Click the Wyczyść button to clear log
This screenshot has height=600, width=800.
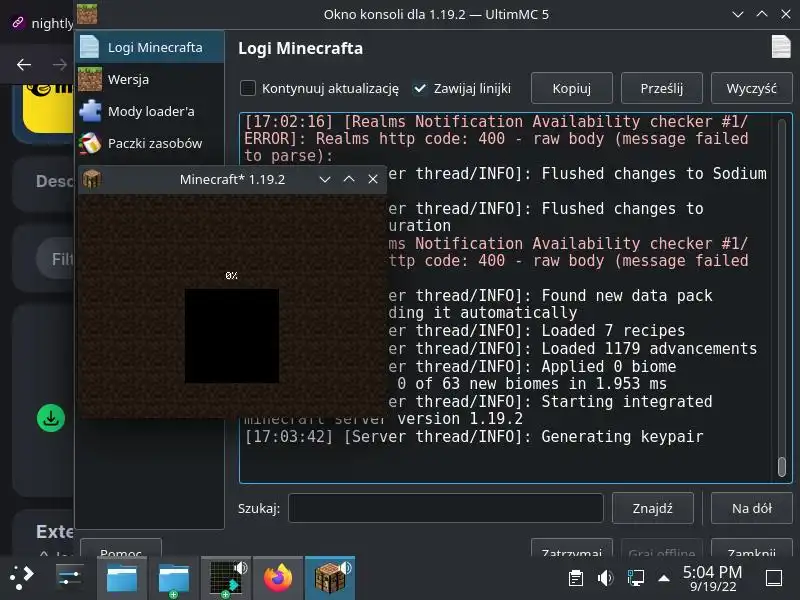point(752,88)
